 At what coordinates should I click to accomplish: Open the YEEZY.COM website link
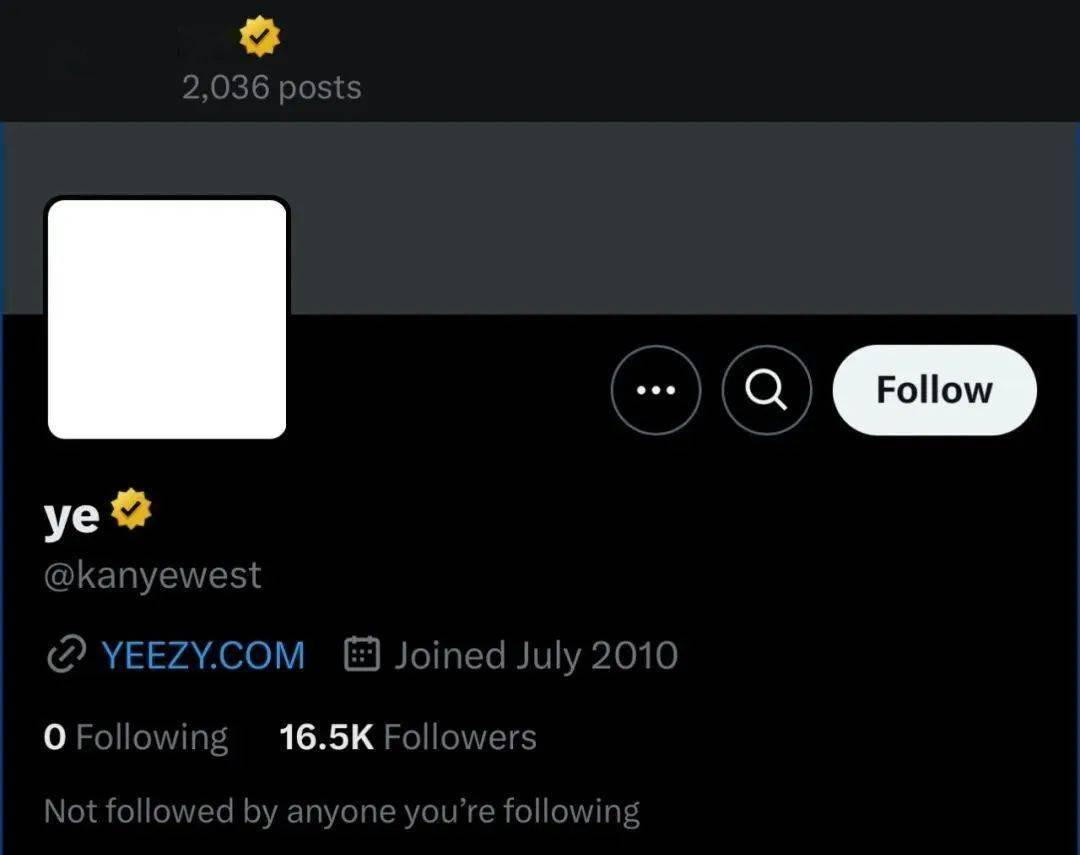203,656
